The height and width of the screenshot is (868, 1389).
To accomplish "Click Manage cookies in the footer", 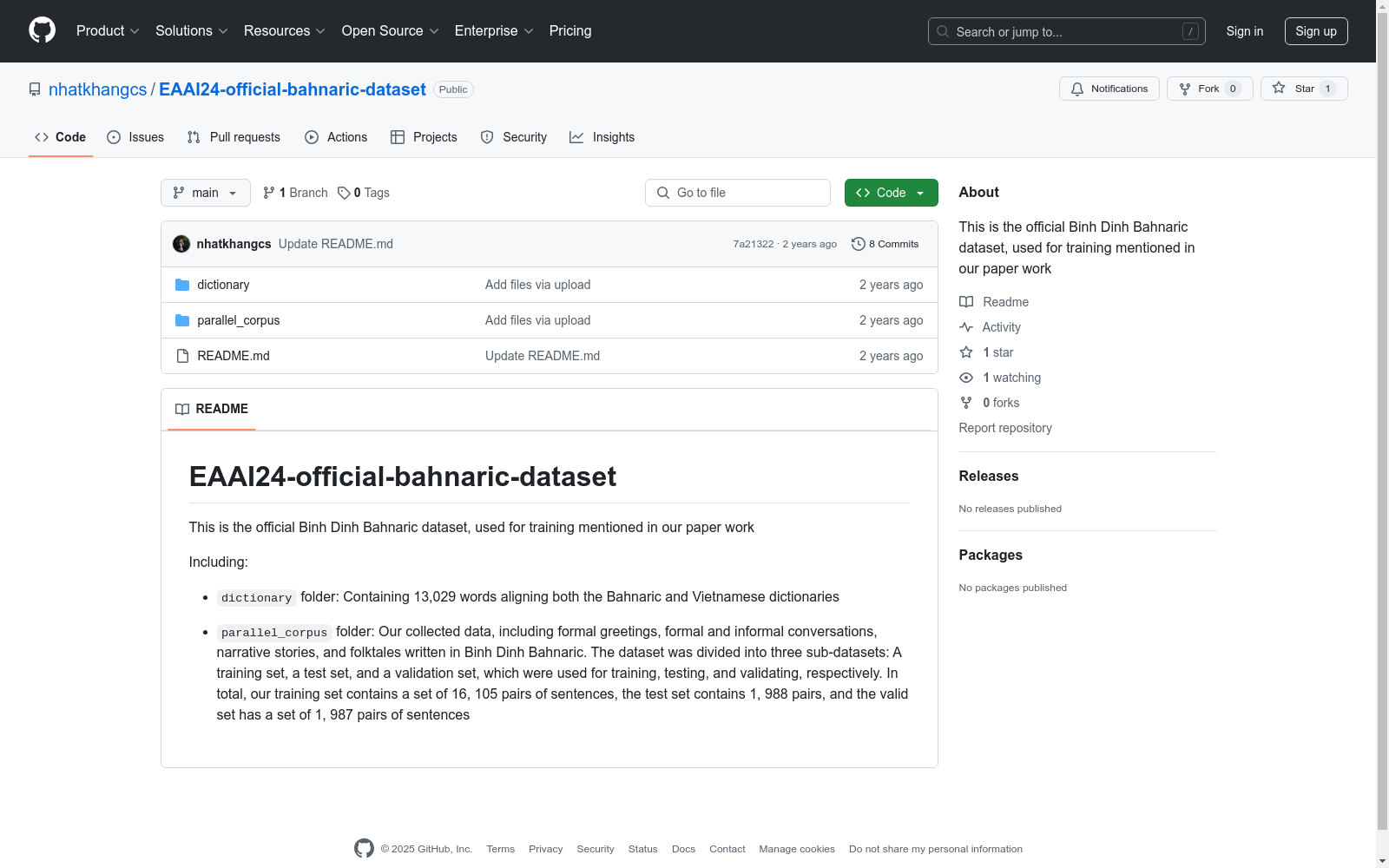I will tap(797, 849).
